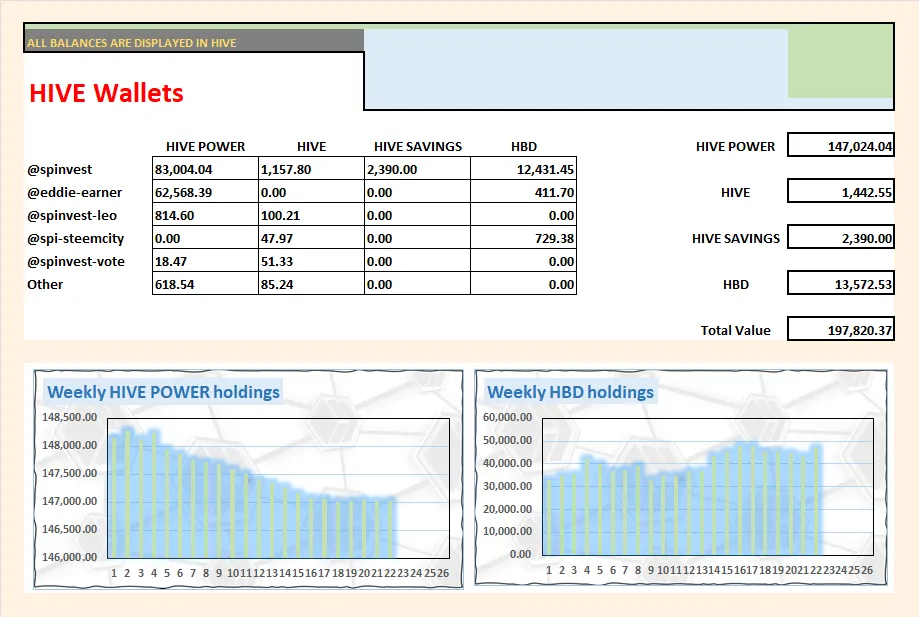This screenshot has width=919, height=617.
Task: Click the Weekly HIVE POWER holdings chart title
Action: [x=164, y=392]
